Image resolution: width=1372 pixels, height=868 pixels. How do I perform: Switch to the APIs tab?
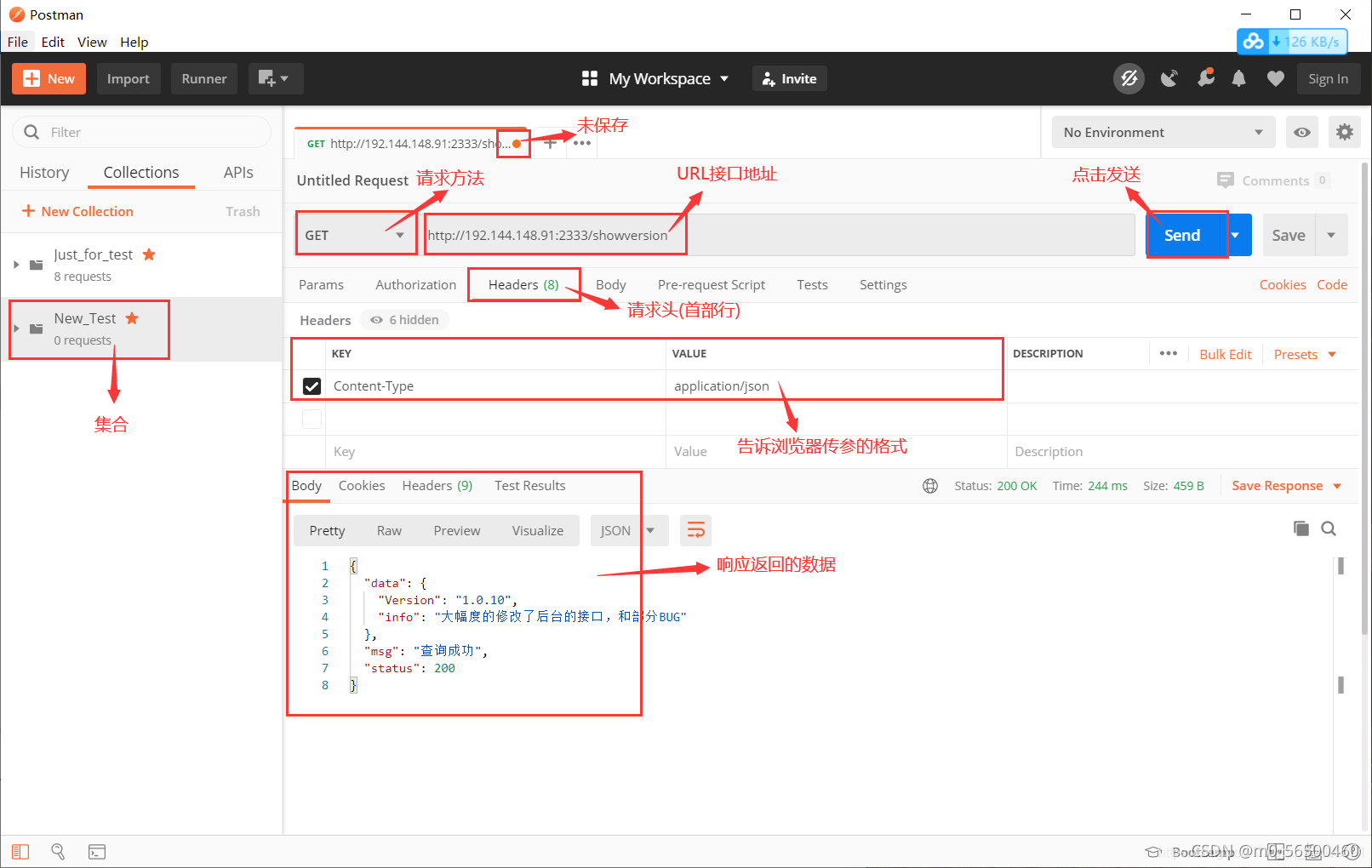(238, 173)
